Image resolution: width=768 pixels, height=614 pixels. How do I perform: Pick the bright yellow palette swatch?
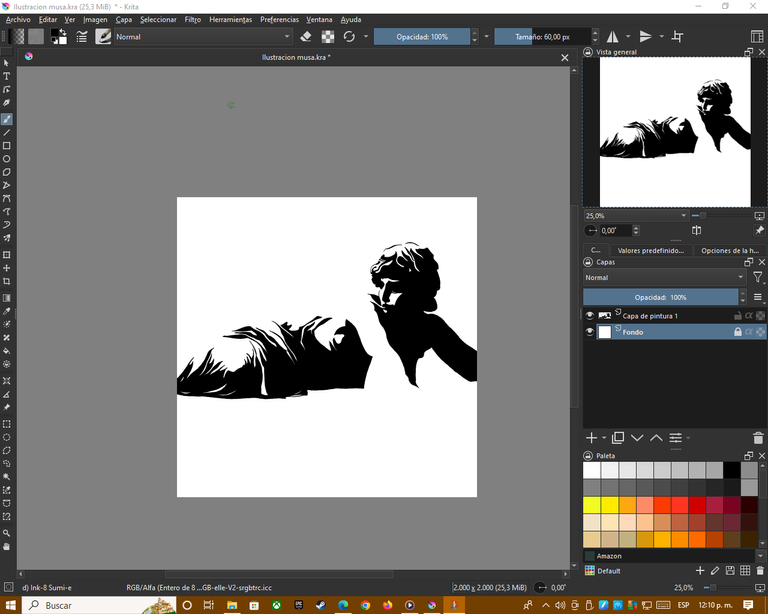(592, 505)
